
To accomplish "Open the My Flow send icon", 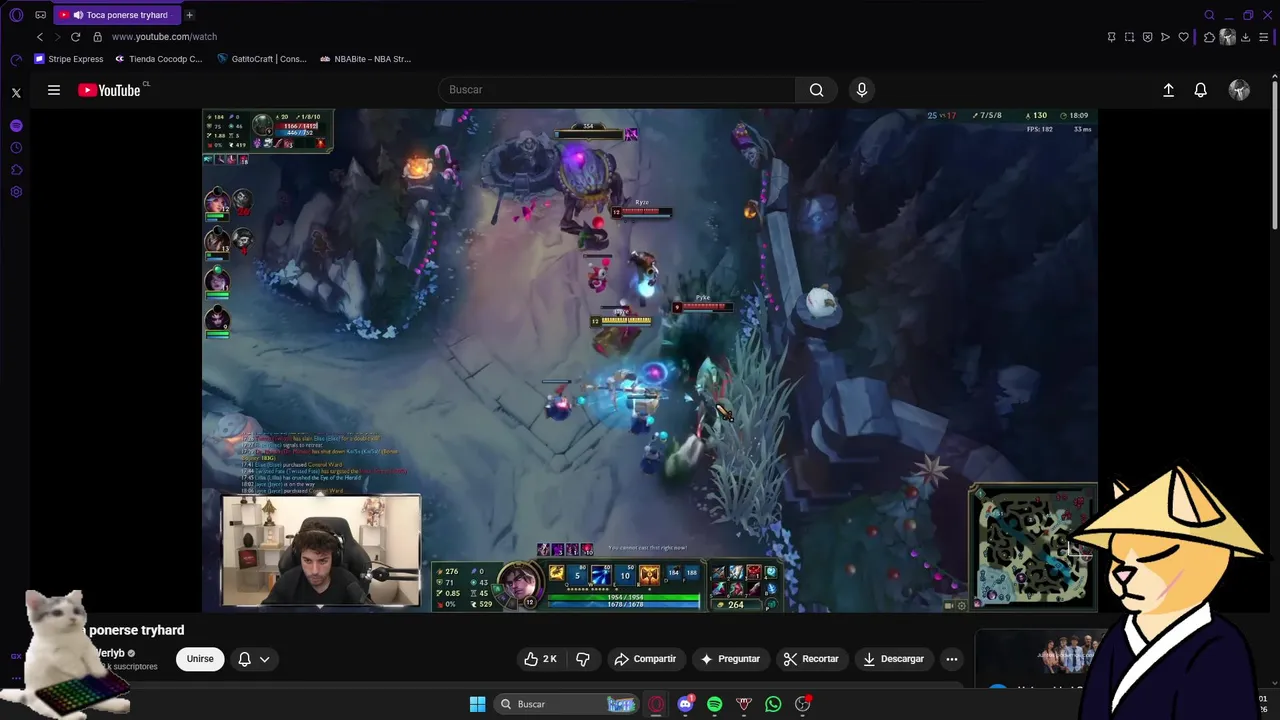I will tap(1165, 37).
